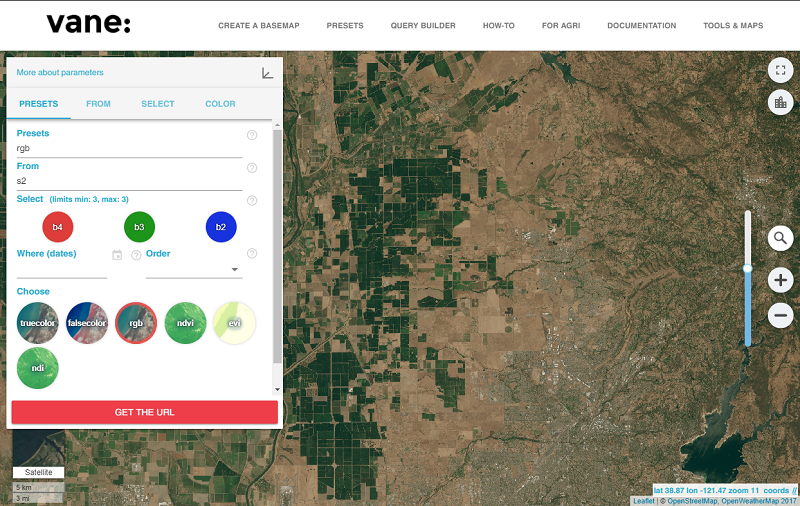This screenshot has width=800, height=506.
Task: Zoom in with the plus button
Action: coord(780,280)
